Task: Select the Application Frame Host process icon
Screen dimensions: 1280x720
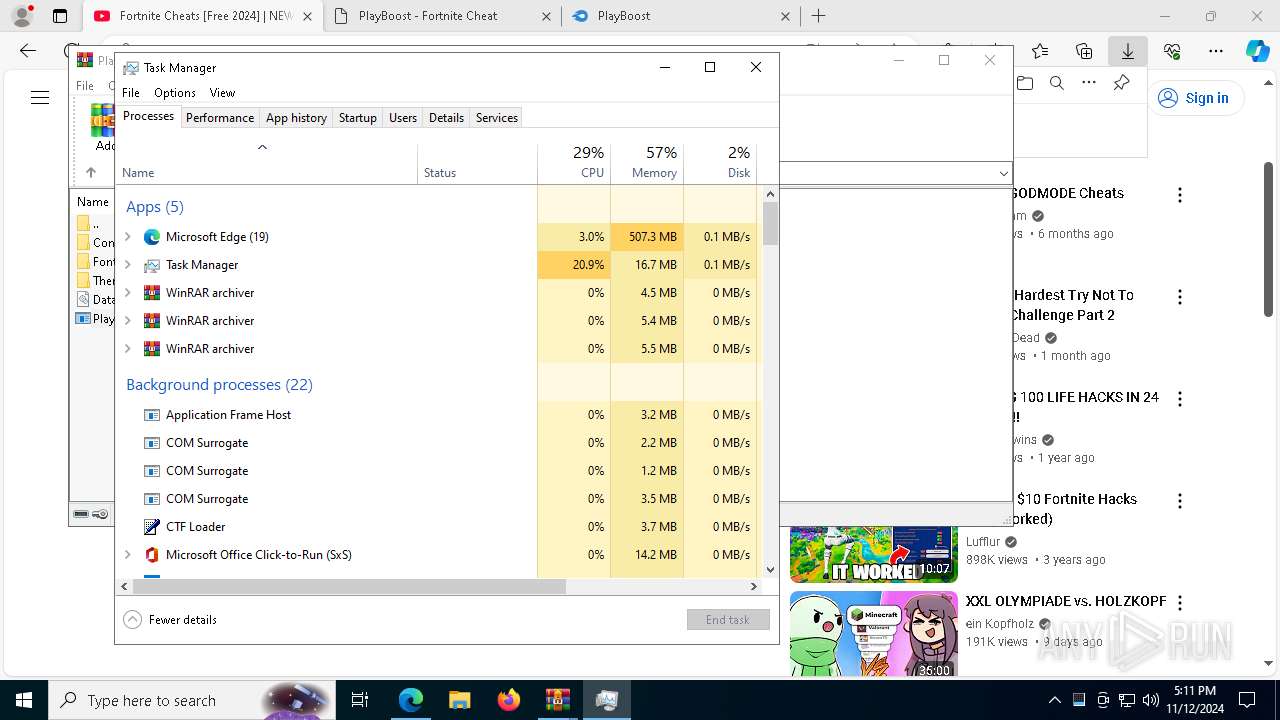Action: (152, 415)
